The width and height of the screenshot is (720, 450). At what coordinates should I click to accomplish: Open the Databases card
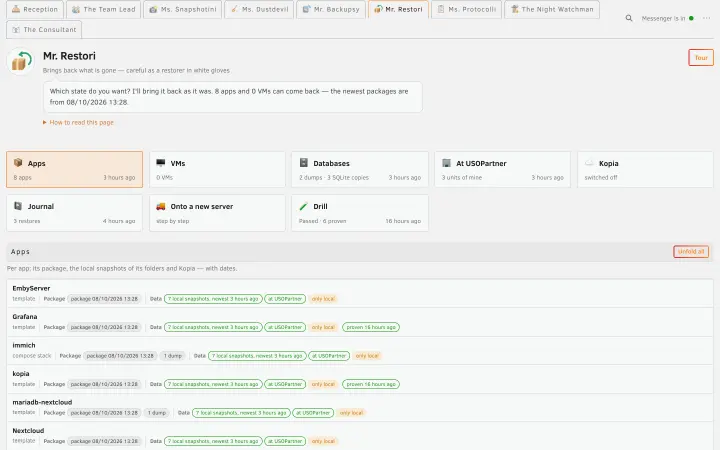[x=360, y=169]
